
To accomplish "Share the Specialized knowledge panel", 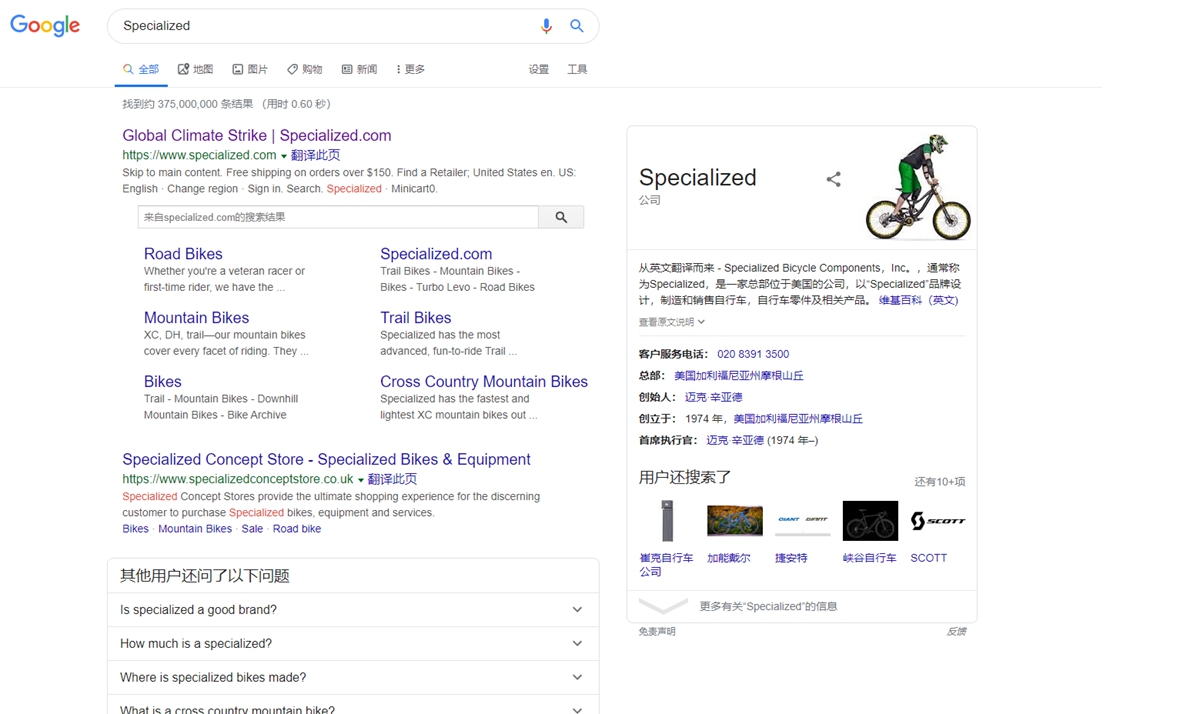I will click(x=833, y=179).
